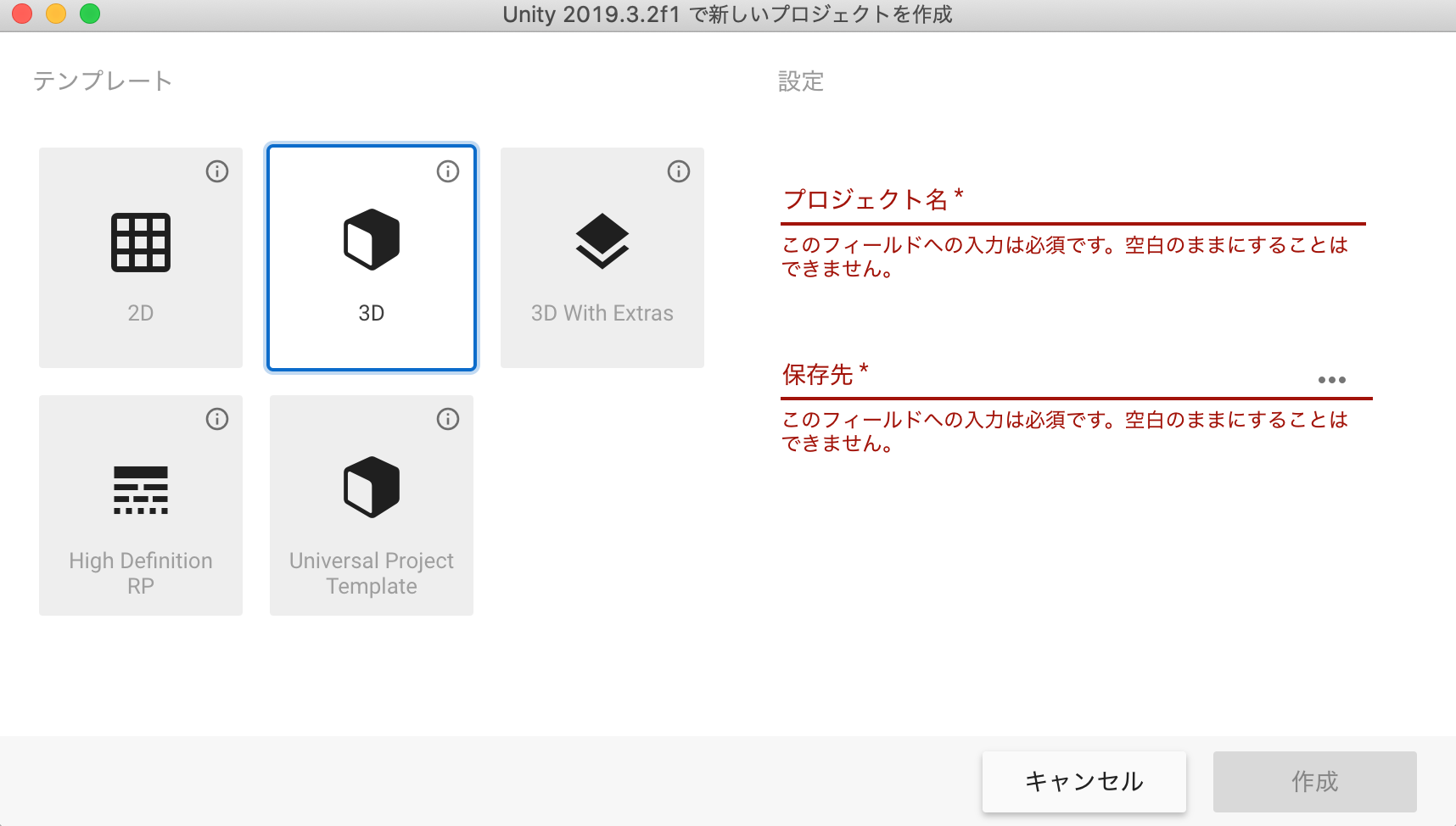Show info for High Definition RP template

click(217, 419)
